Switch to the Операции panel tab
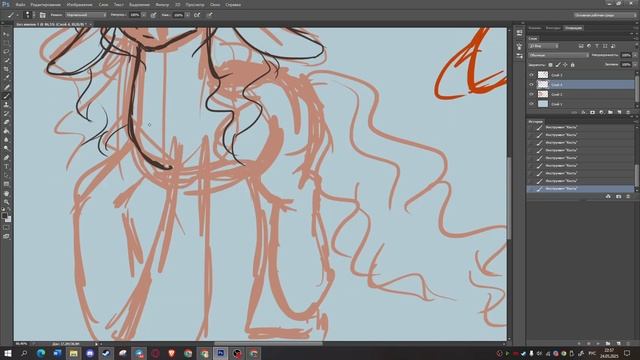 point(573,28)
